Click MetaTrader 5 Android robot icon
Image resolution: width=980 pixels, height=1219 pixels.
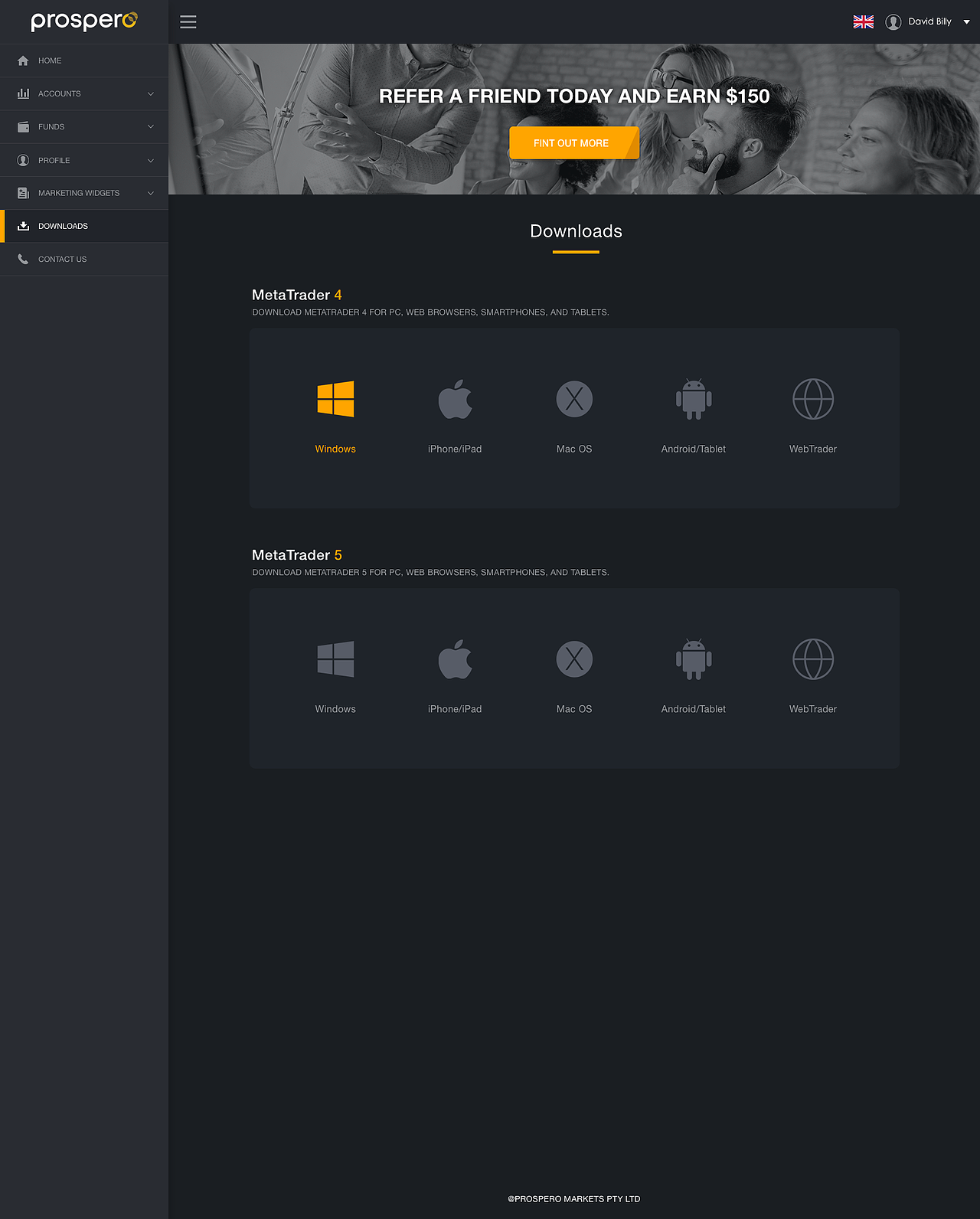pyautogui.click(x=694, y=659)
